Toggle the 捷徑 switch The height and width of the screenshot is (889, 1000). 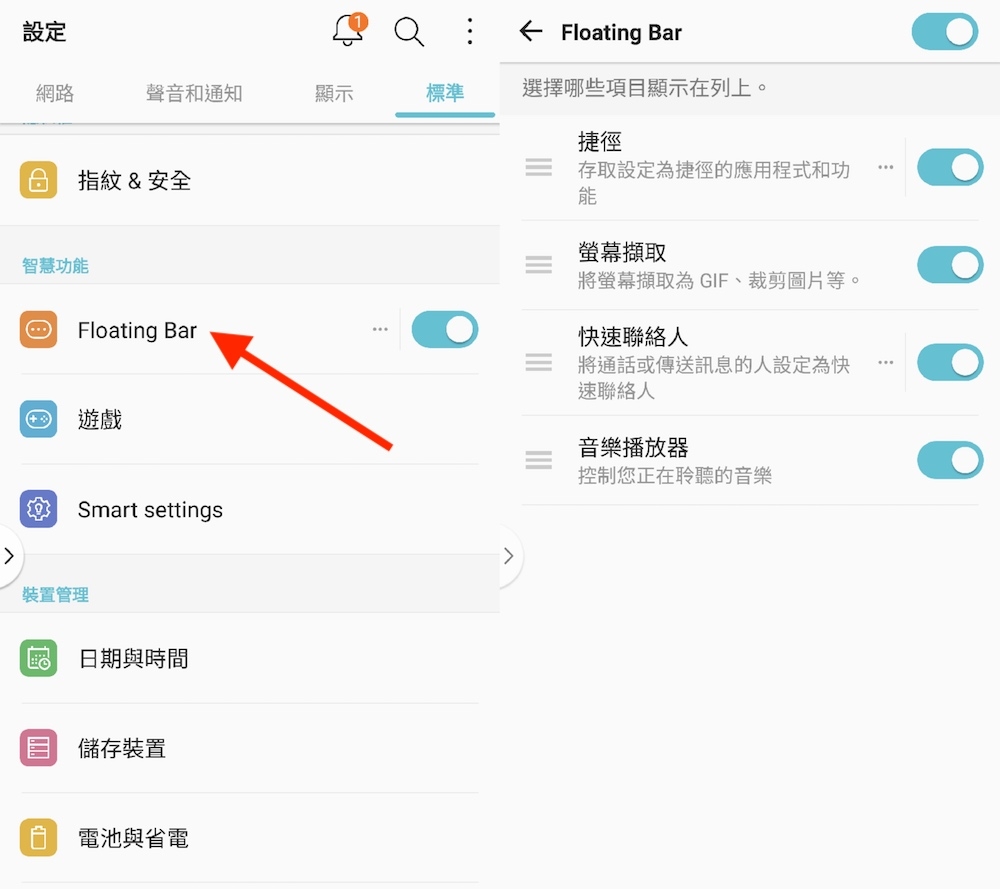point(950,167)
